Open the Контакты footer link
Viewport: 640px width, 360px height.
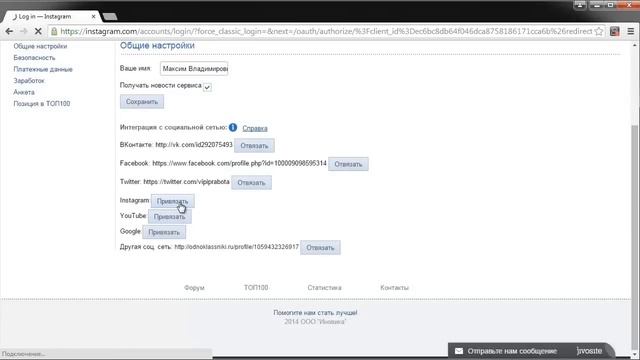tap(394, 287)
